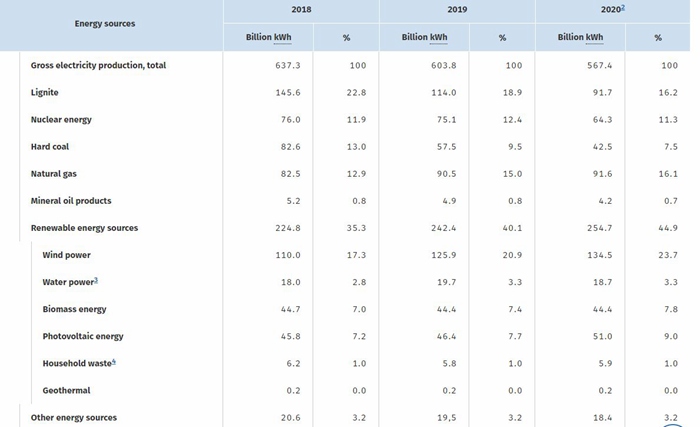The image size is (700, 427).
Task: Click the Energy sources column header
Action: (105, 24)
